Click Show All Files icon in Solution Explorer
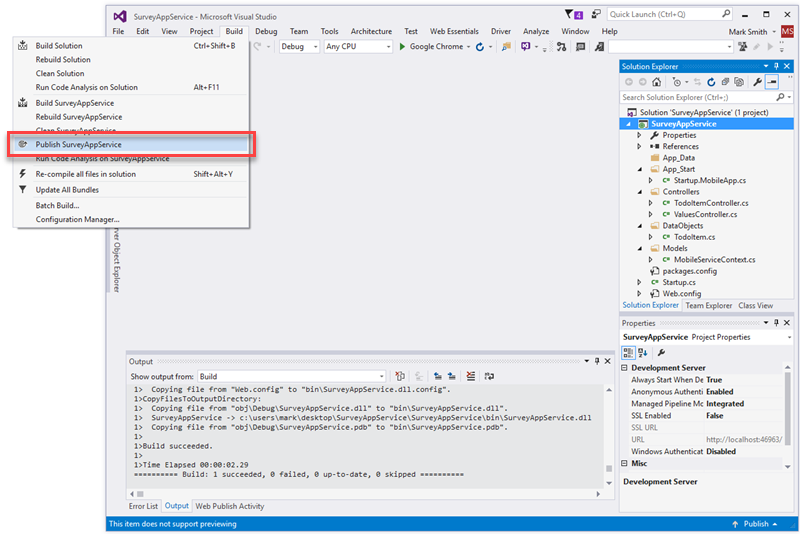The image size is (800, 534). click(739, 82)
